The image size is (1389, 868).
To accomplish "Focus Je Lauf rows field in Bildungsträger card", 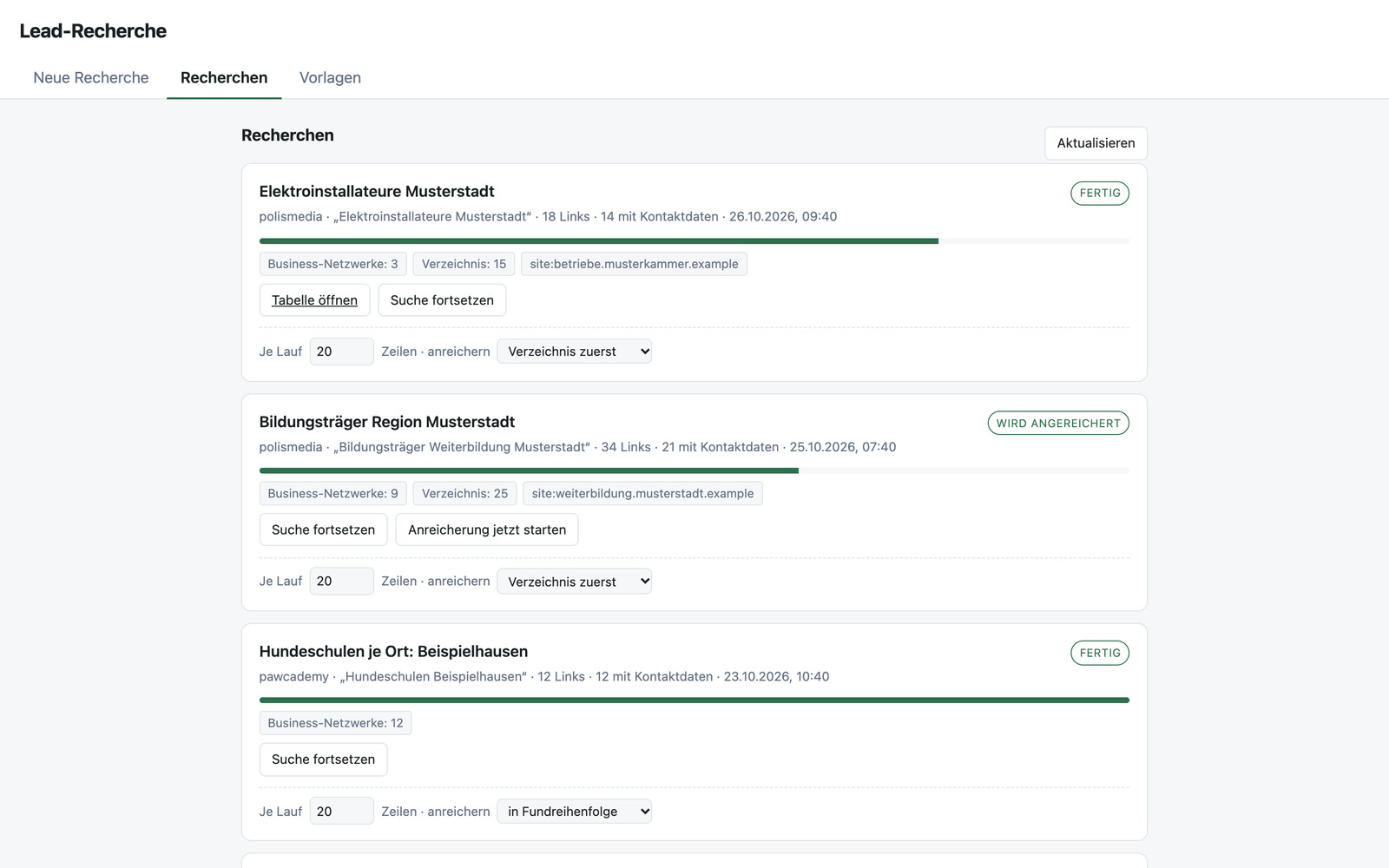I will pyautogui.click(x=342, y=582).
